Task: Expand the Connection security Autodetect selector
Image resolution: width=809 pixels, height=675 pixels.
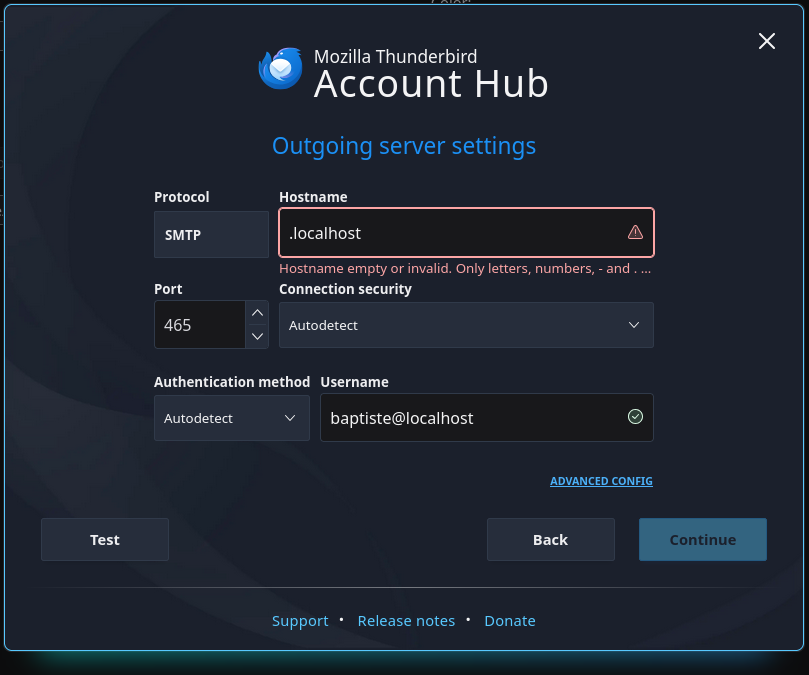Action: [466, 325]
